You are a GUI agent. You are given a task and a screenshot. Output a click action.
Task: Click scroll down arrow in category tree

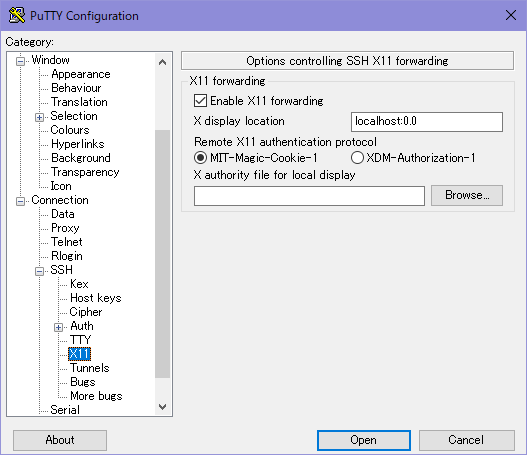[162, 407]
